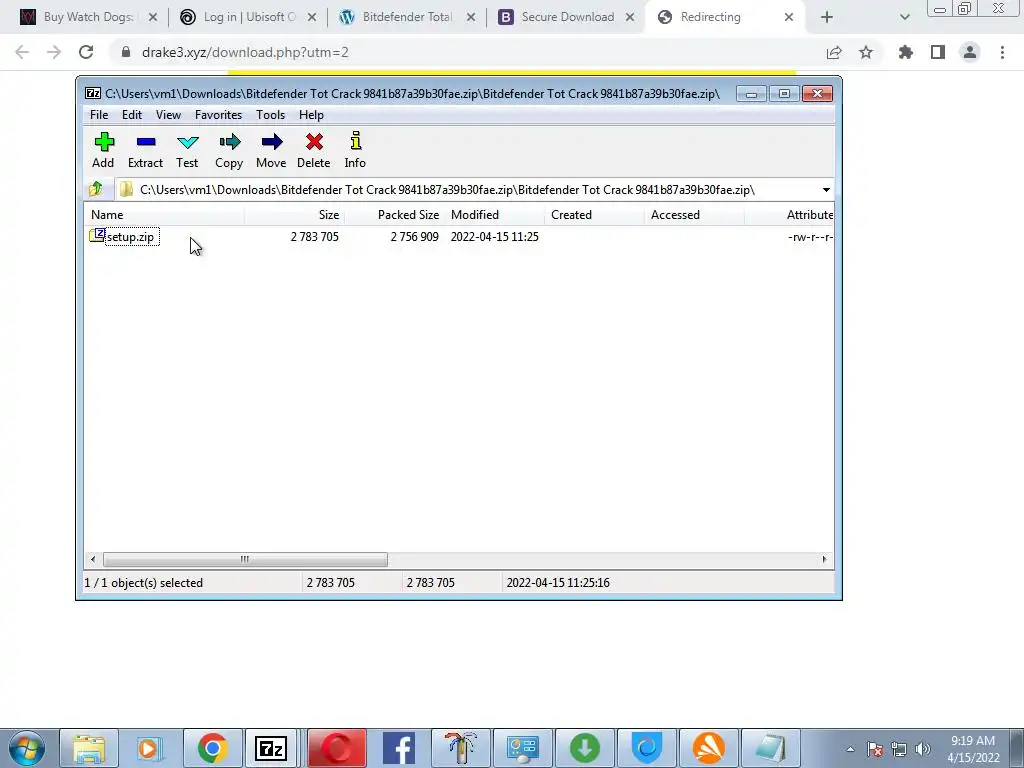This screenshot has width=1024, height=768.
Task: Sort by the Attributes column header
Action: point(790,215)
